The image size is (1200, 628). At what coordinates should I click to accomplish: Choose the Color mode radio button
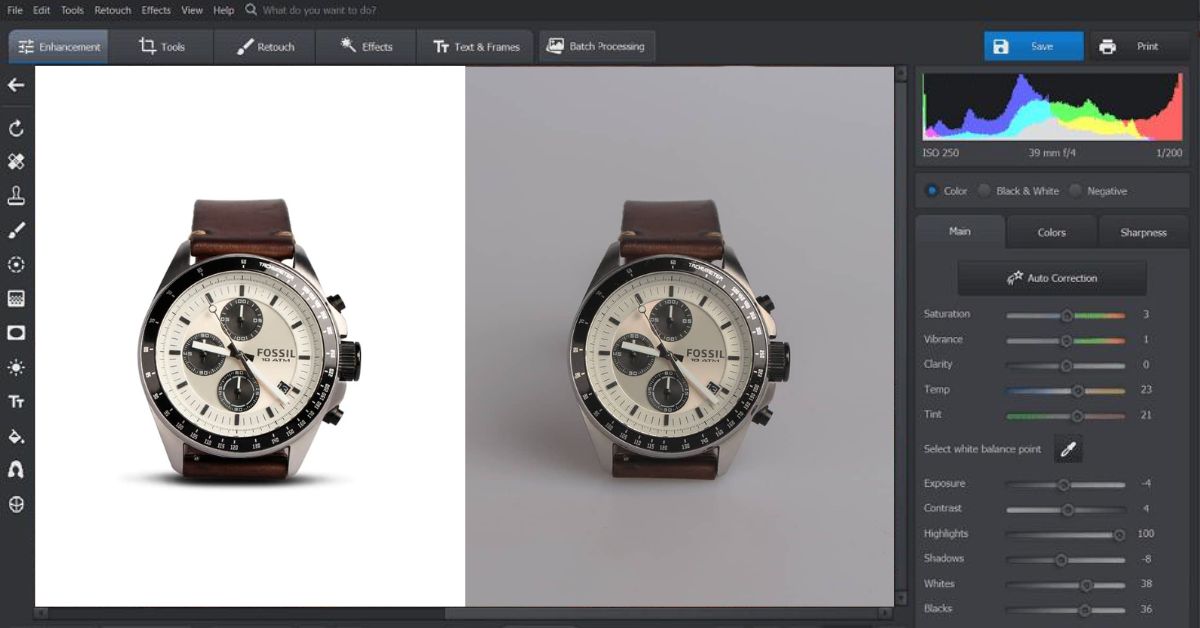click(x=932, y=191)
